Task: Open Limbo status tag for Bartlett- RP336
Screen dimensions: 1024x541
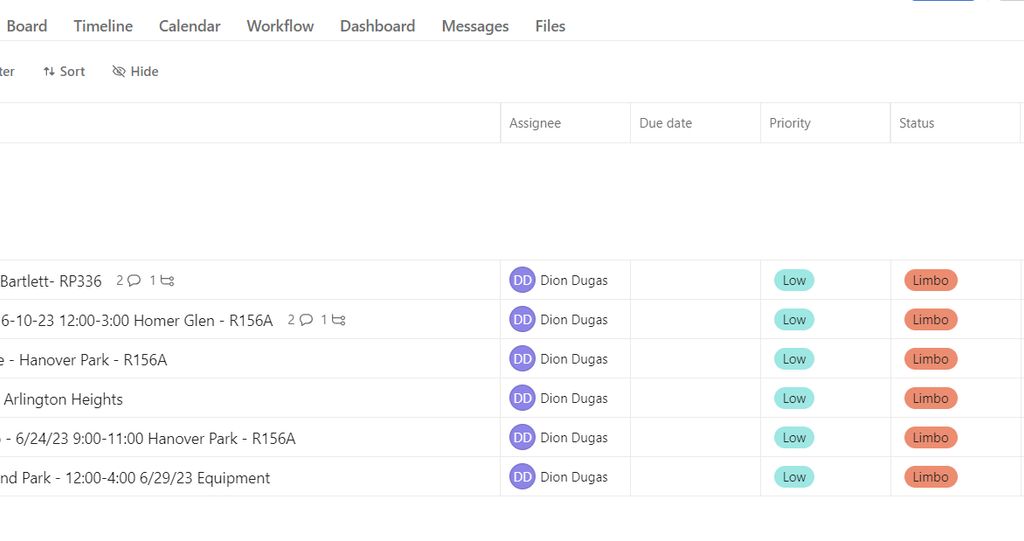Action: point(931,280)
